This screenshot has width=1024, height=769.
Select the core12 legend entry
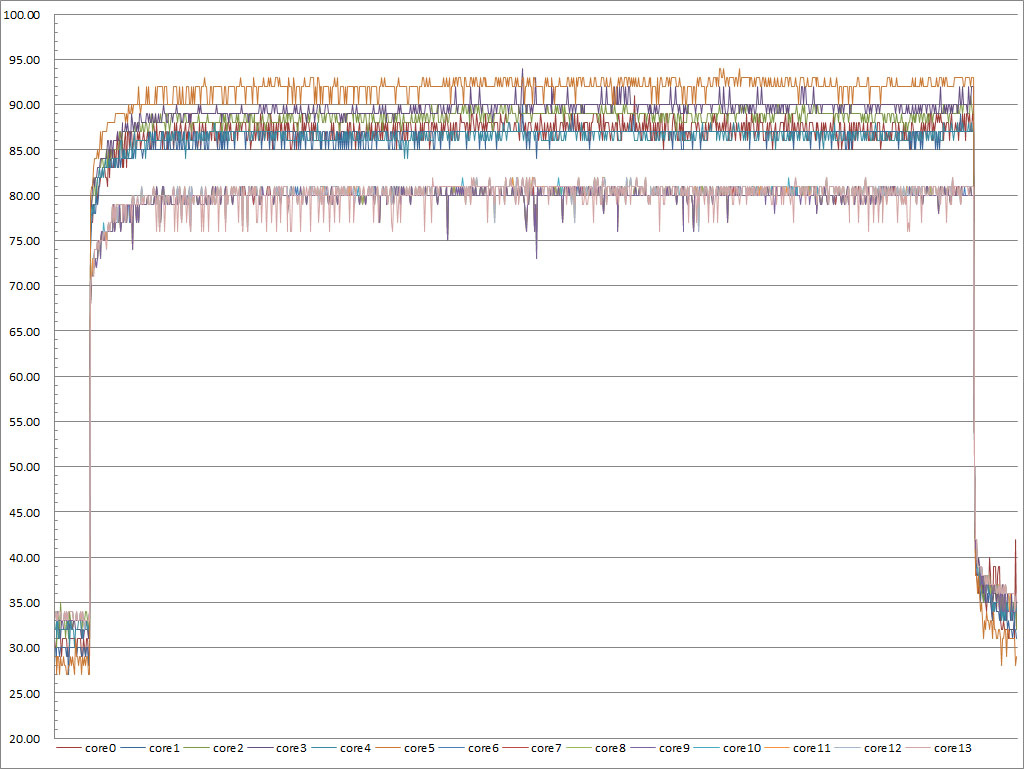point(868,748)
